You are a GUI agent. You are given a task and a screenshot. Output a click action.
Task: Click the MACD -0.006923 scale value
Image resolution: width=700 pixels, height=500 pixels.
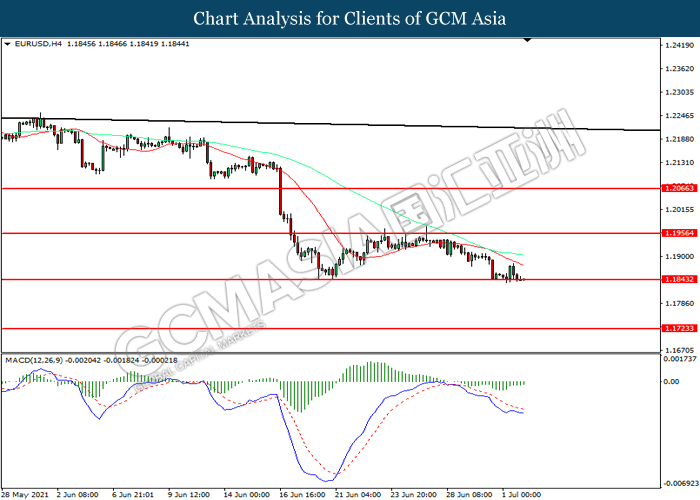pyautogui.click(x=680, y=483)
